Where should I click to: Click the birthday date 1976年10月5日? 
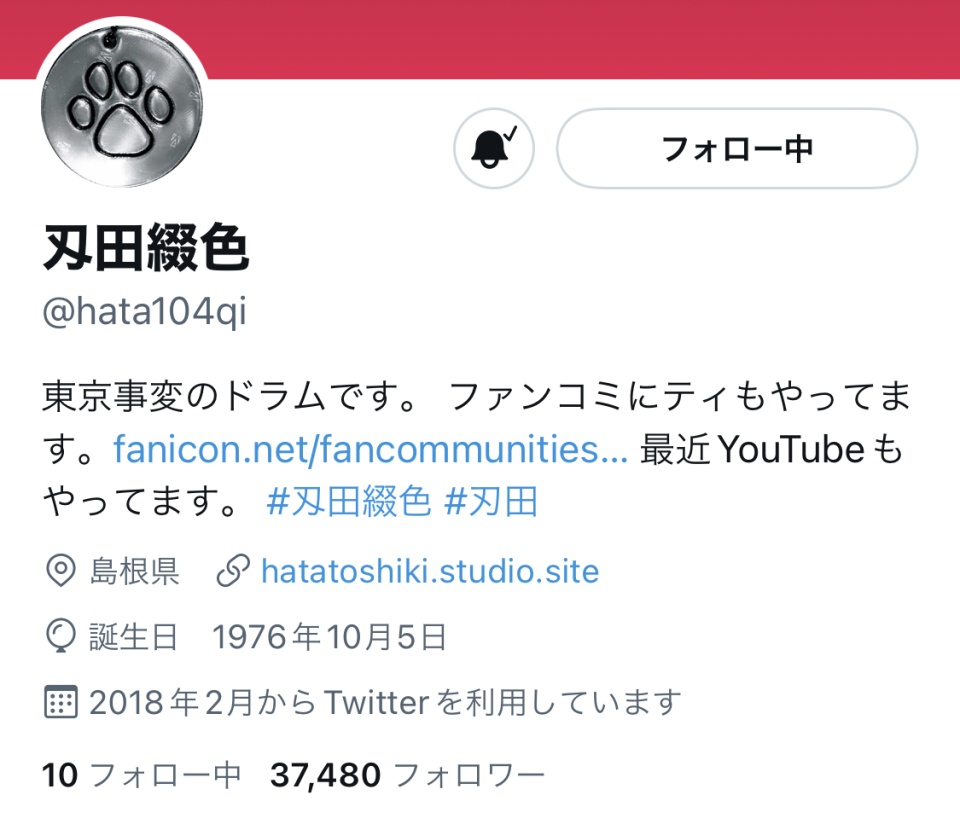[329, 637]
